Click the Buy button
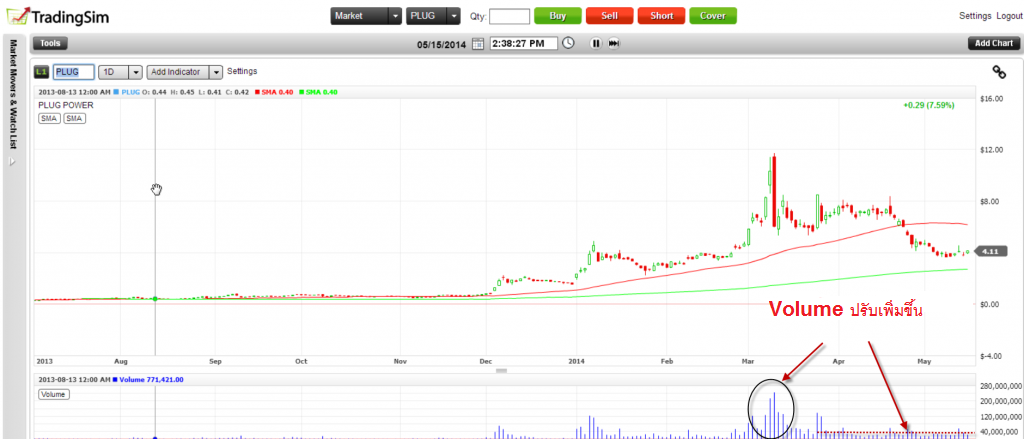 [558, 16]
